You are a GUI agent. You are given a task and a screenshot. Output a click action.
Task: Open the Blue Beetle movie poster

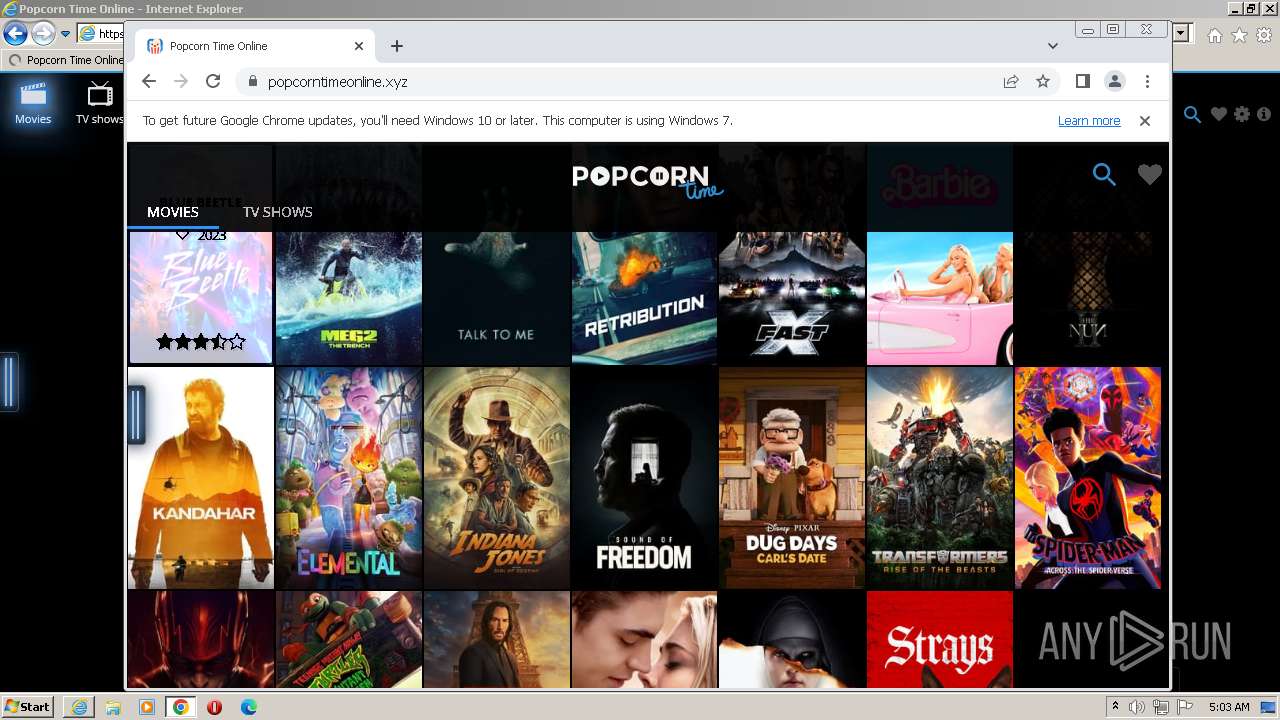[200, 297]
